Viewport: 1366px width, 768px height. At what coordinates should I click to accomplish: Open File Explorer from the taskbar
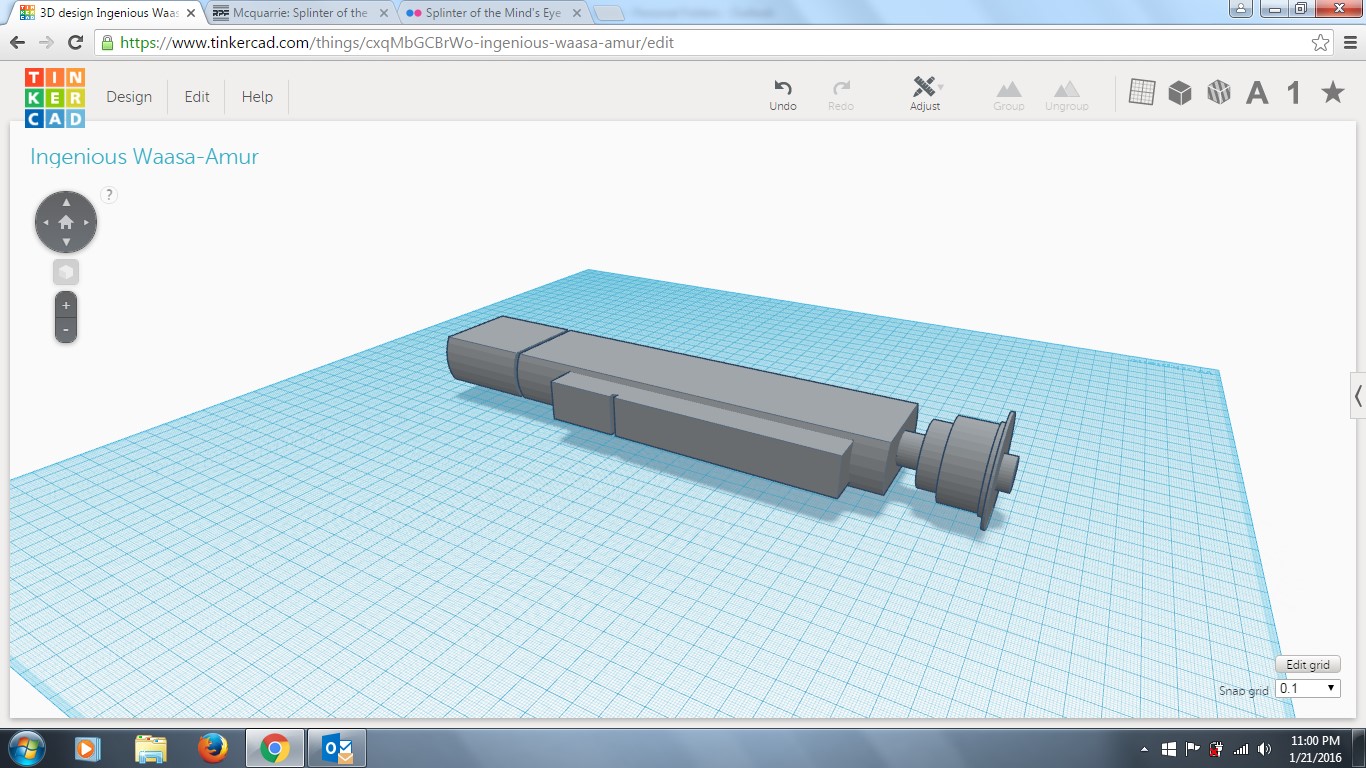150,748
